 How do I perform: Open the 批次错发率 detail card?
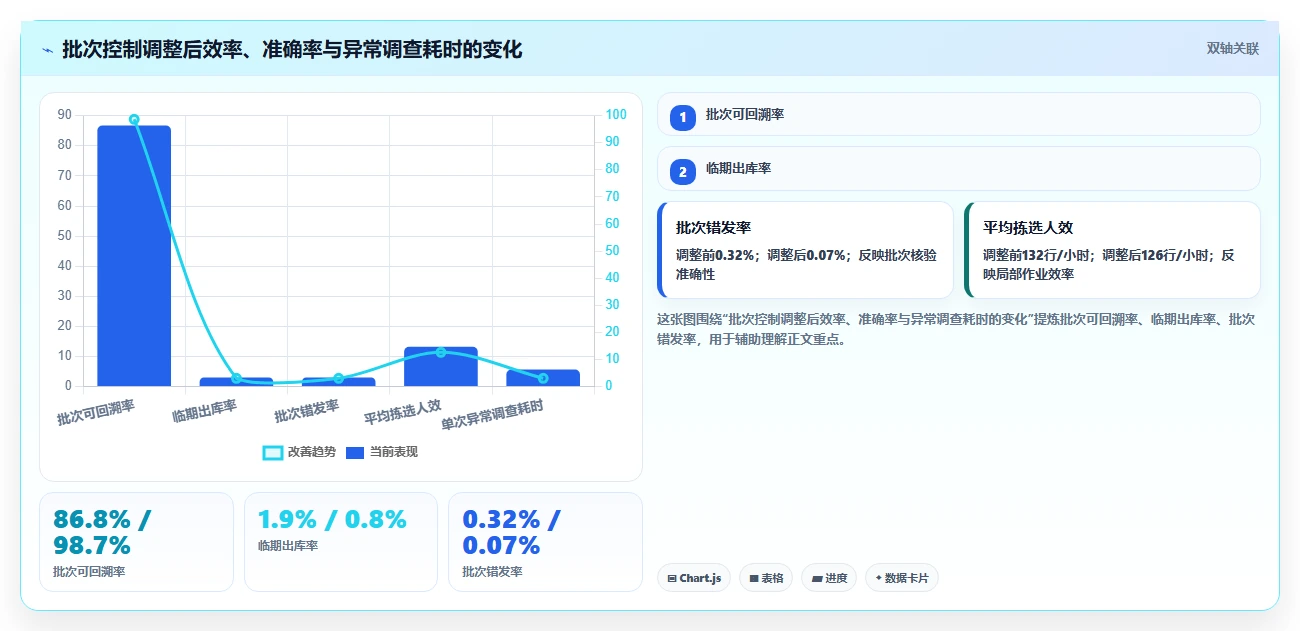(x=805, y=250)
